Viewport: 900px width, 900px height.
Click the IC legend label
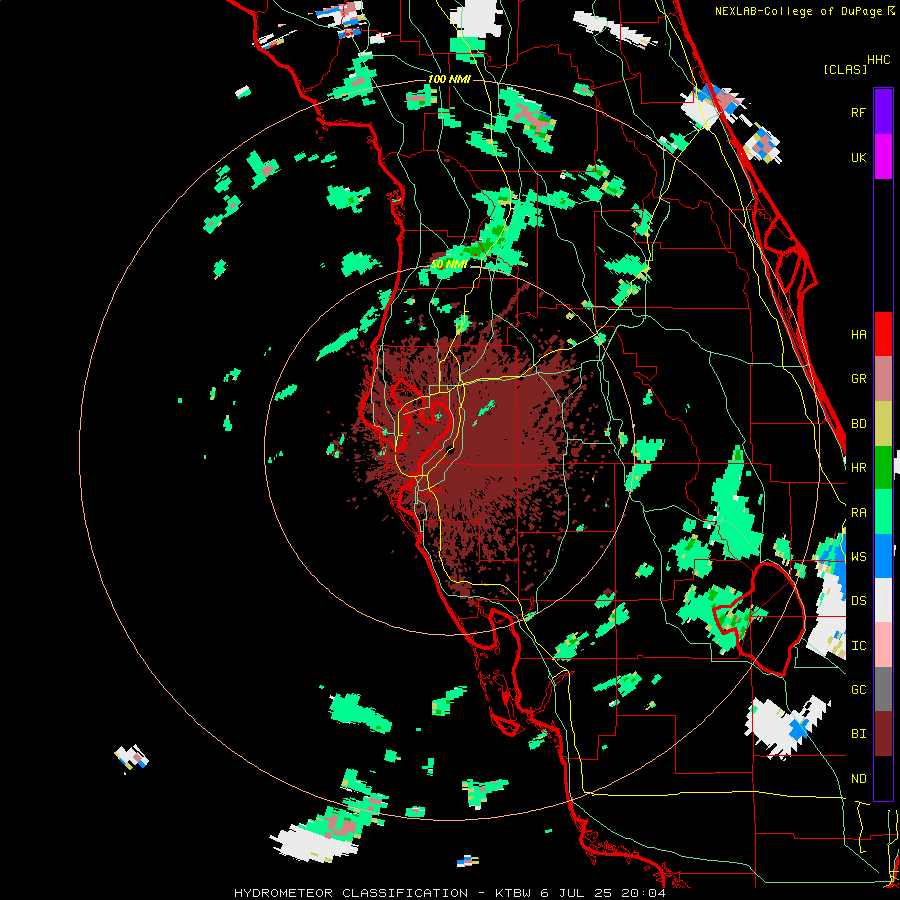tap(858, 646)
